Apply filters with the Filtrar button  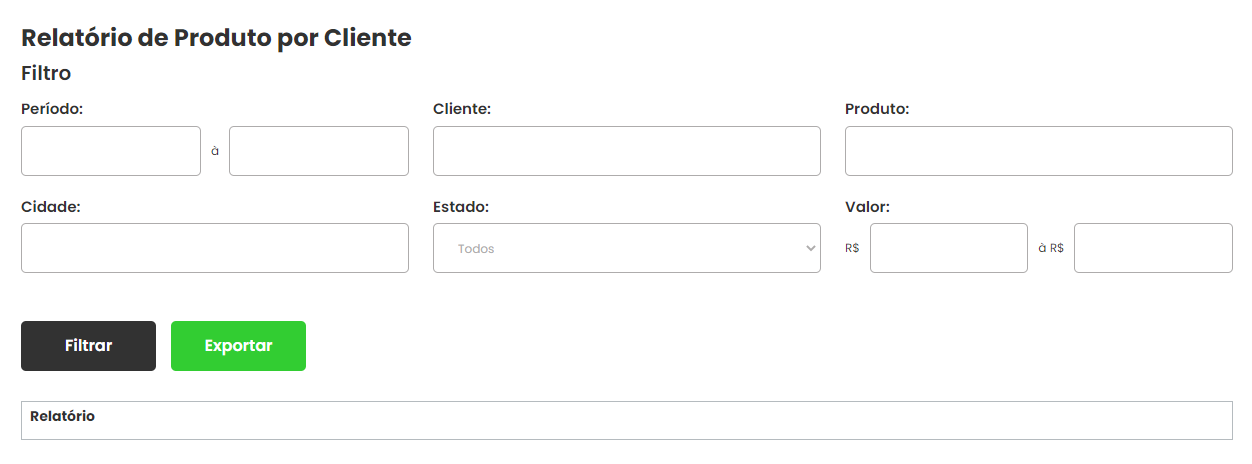pyautogui.click(x=88, y=346)
